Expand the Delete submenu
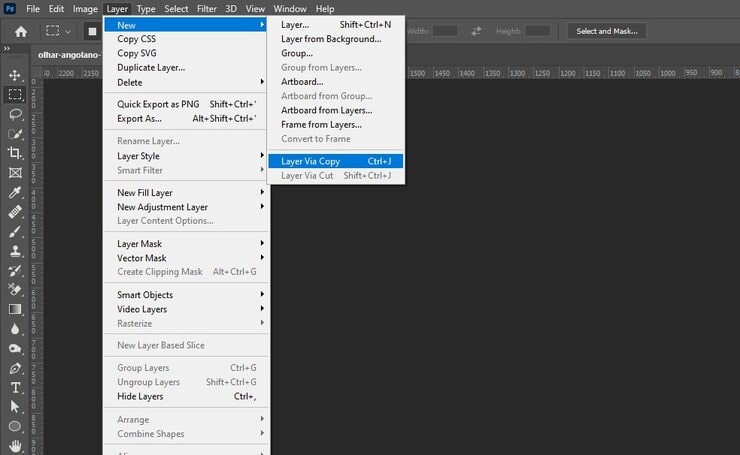740x455 pixels. click(x=186, y=82)
